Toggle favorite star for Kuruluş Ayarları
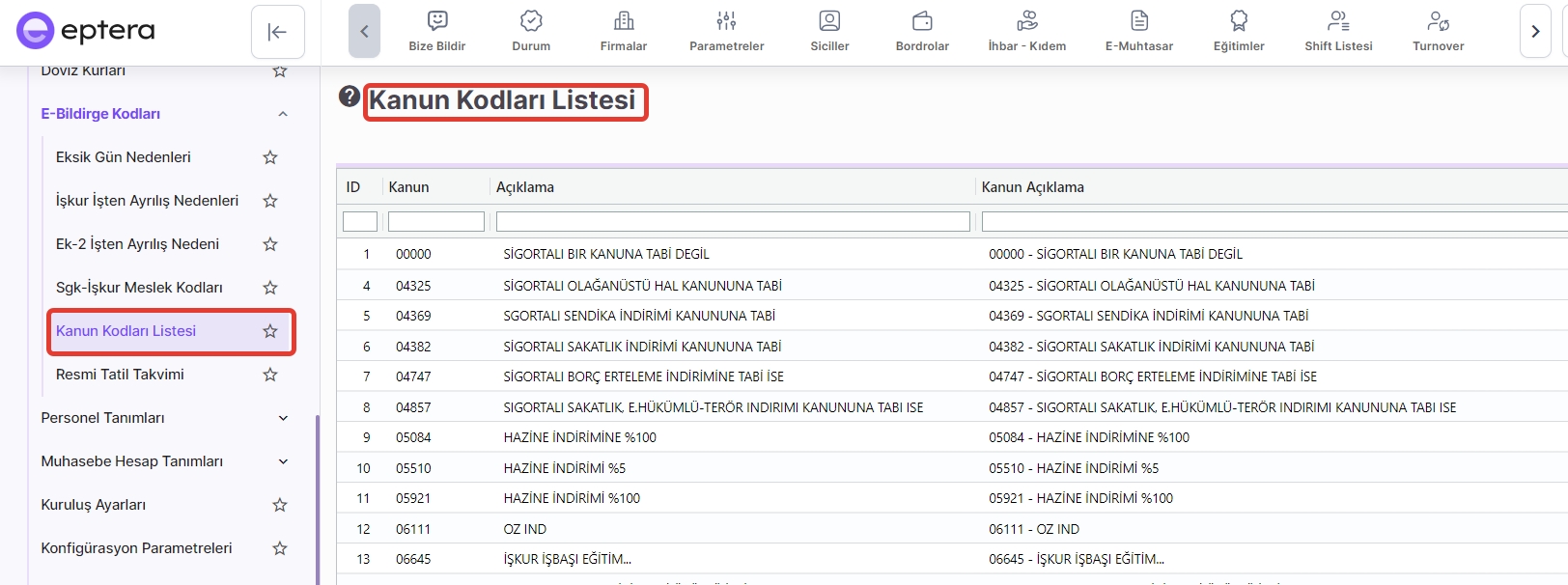This screenshot has width=1568, height=585. pos(280,505)
